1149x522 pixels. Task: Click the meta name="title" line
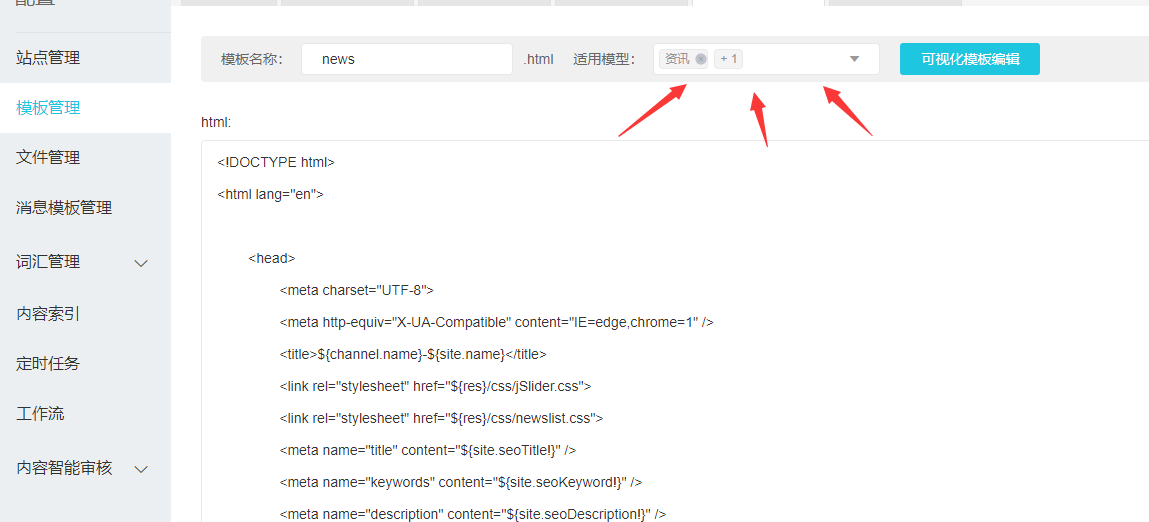coord(427,450)
